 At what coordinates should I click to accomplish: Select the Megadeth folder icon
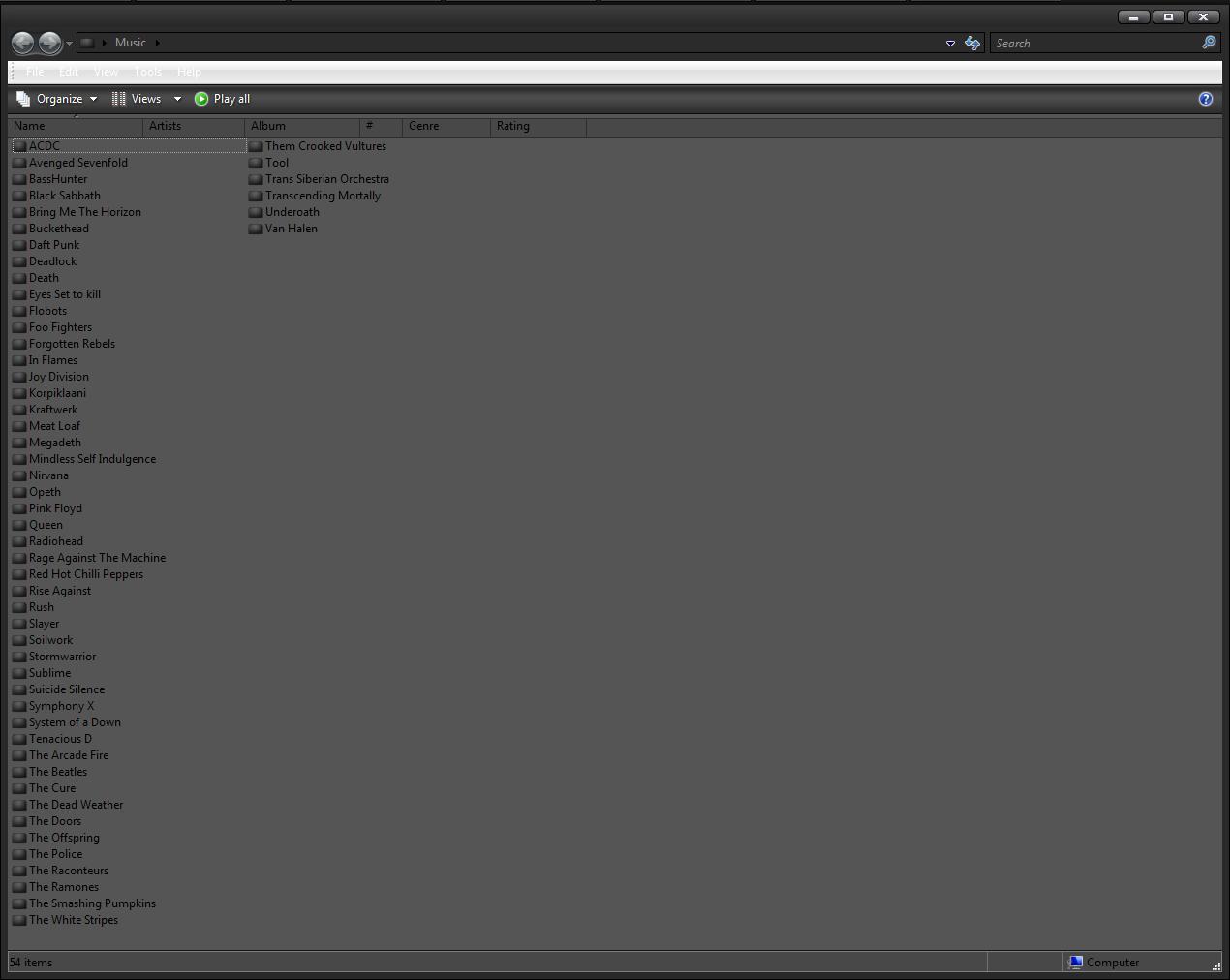coord(19,443)
